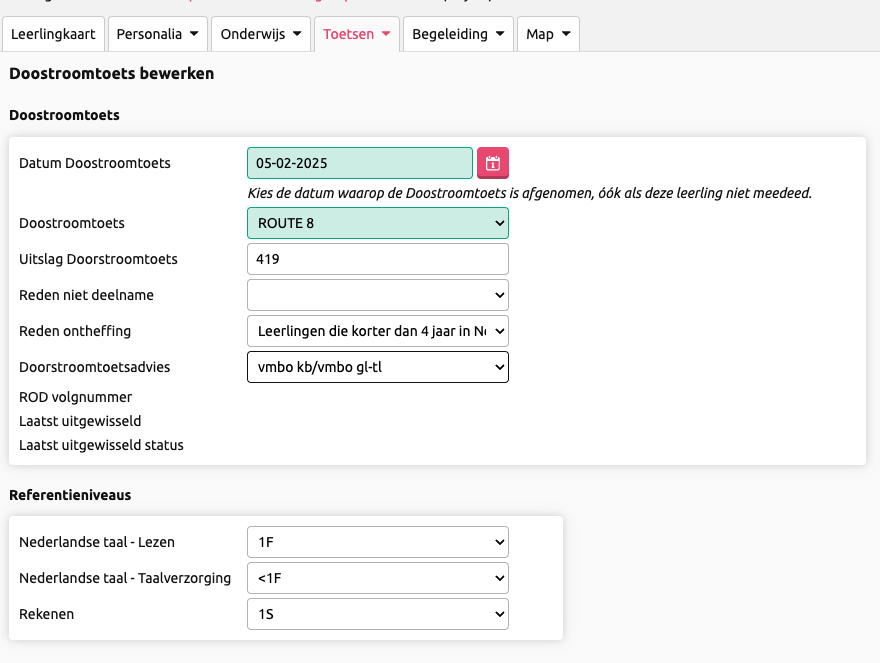Expand the Doostroomtoets ROUTE 8 dropdown
This screenshot has width=880, height=663.
click(x=378, y=223)
